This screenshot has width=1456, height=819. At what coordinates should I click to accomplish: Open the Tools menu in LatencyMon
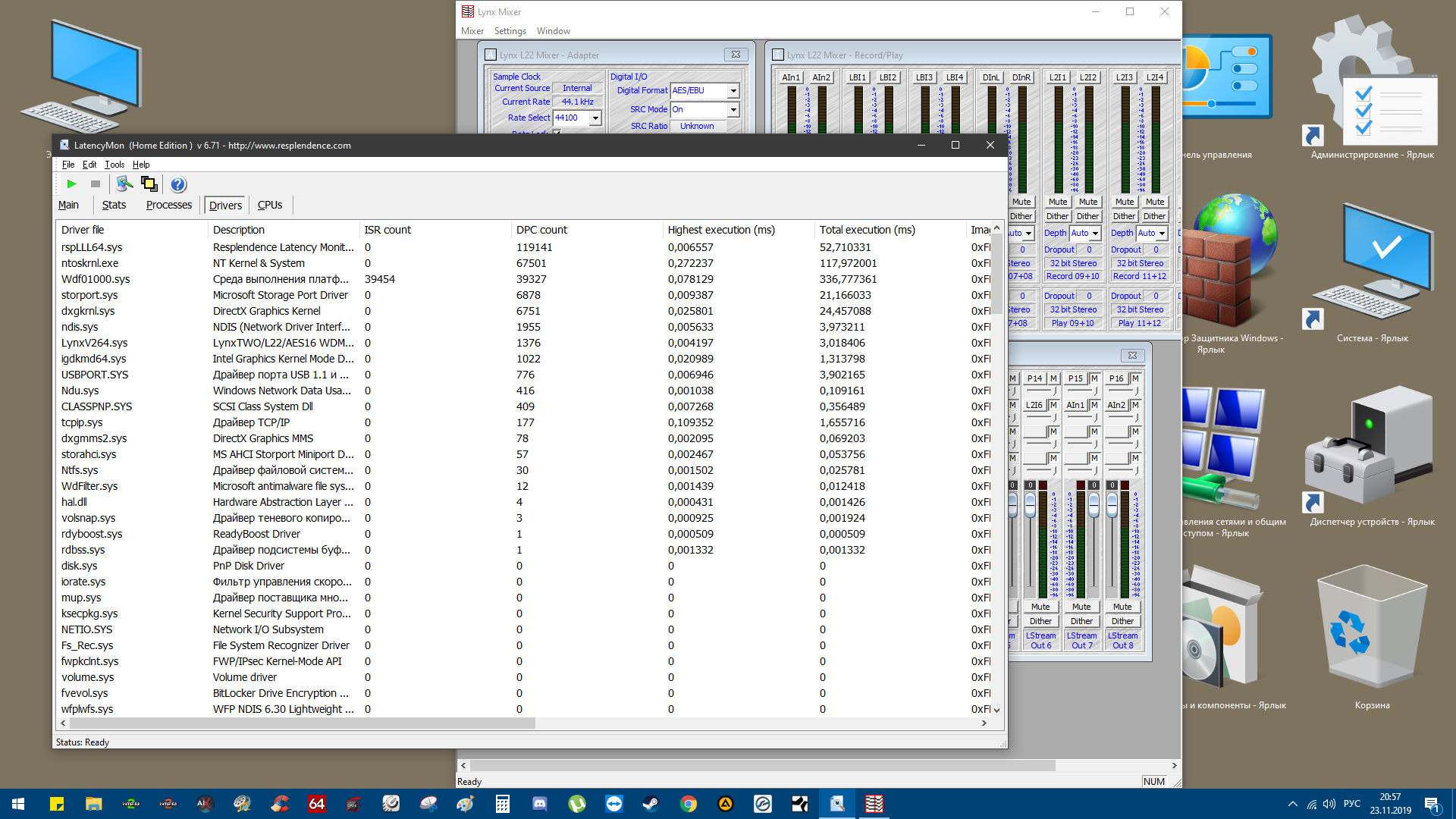[x=115, y=165]
